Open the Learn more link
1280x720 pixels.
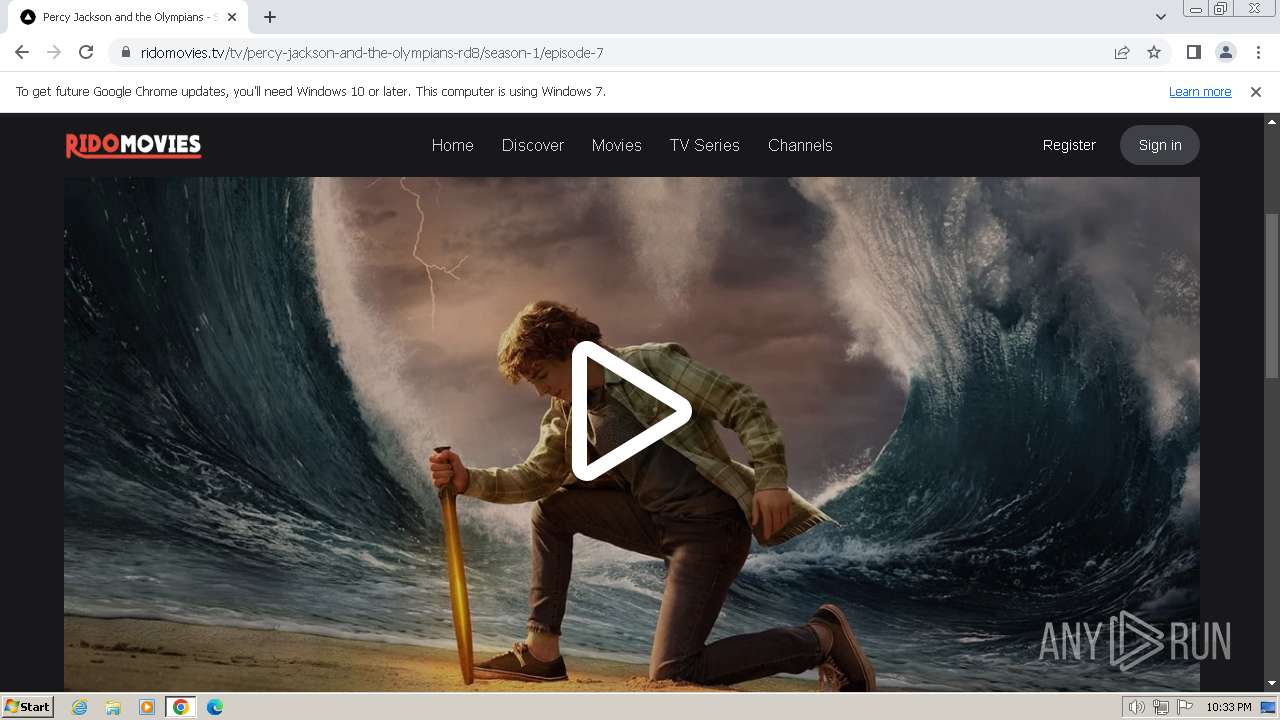[1200, 91]
